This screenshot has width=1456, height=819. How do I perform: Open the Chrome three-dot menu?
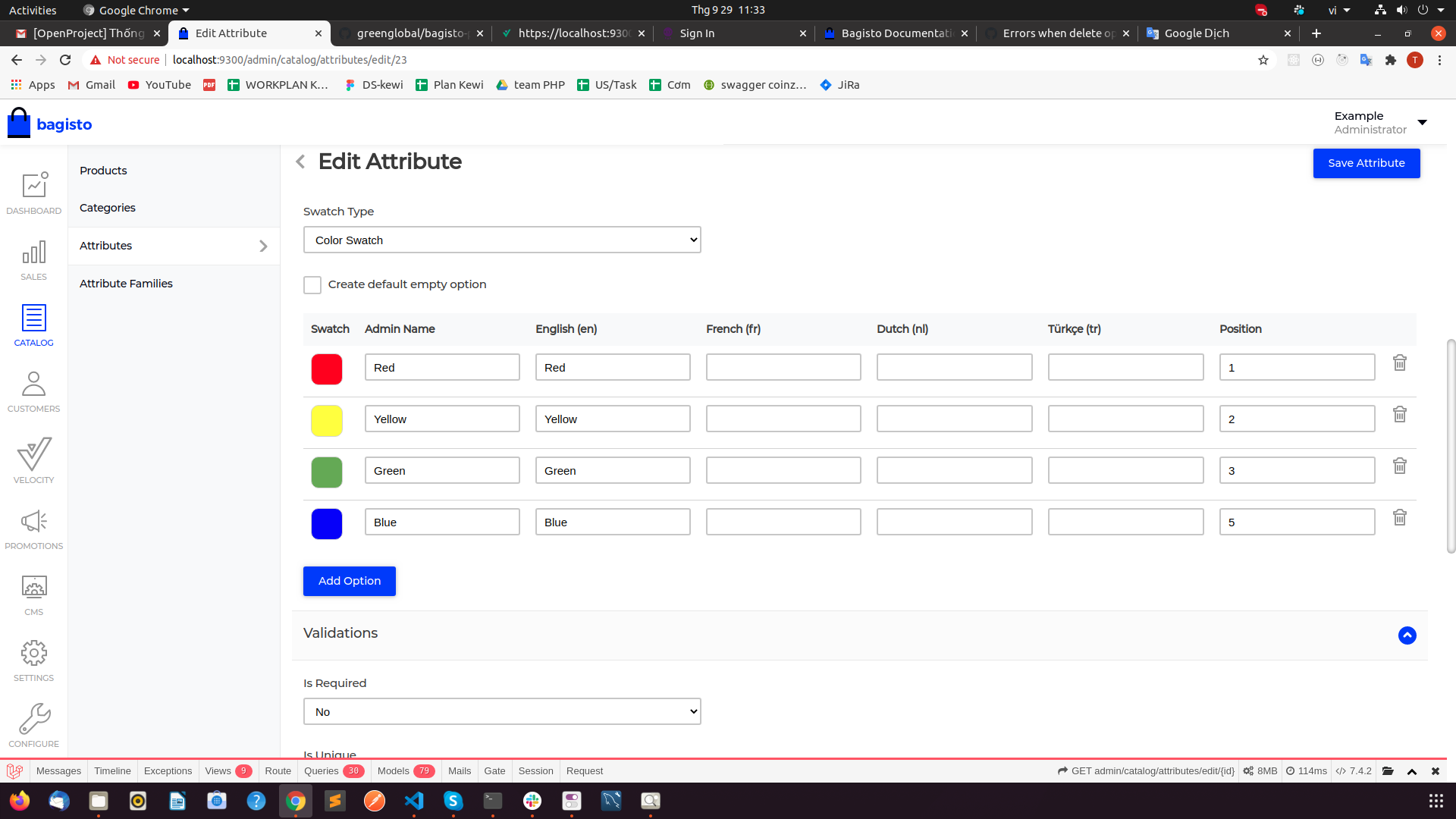[1439, 60]
